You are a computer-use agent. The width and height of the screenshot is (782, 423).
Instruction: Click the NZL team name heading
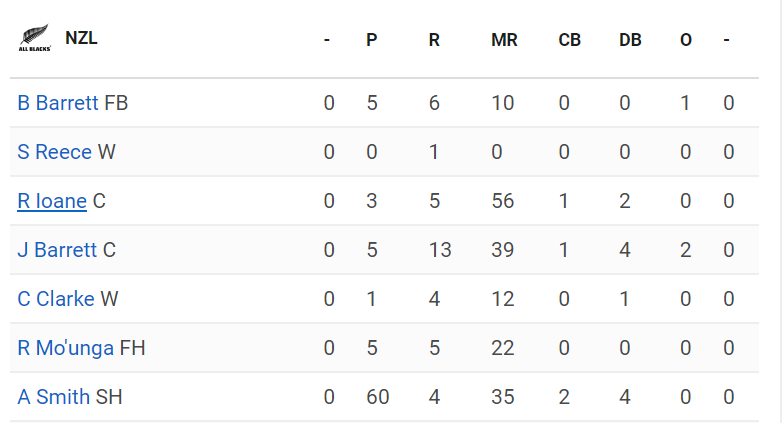(81, 38)
